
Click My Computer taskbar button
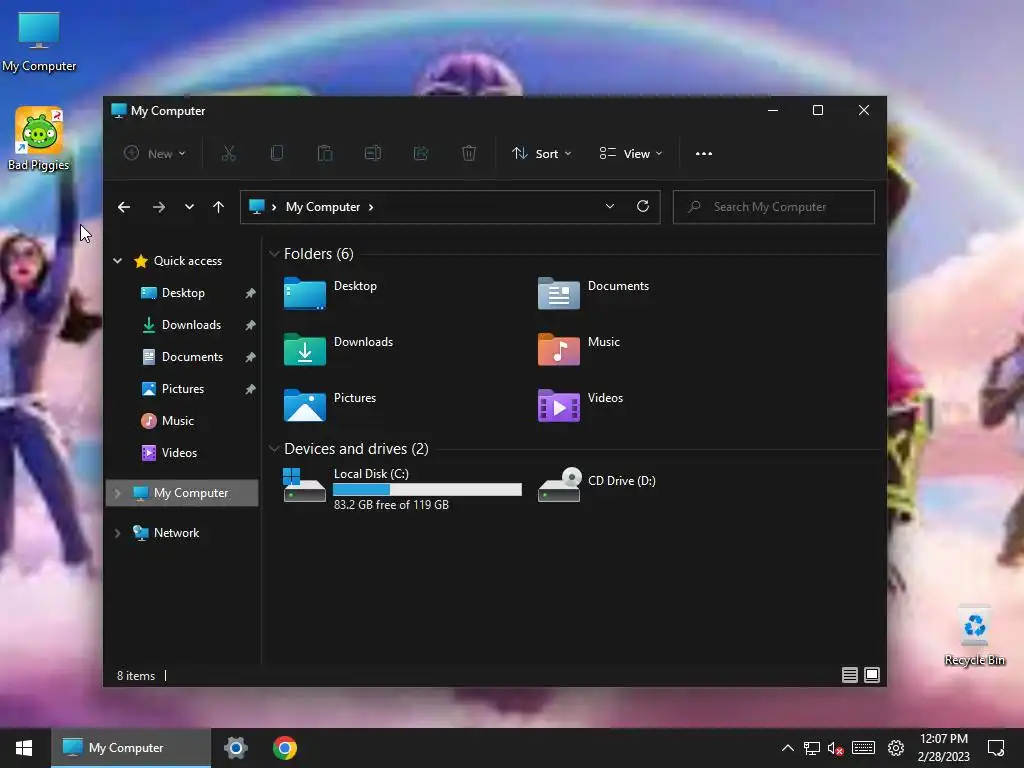pos(131,748)
